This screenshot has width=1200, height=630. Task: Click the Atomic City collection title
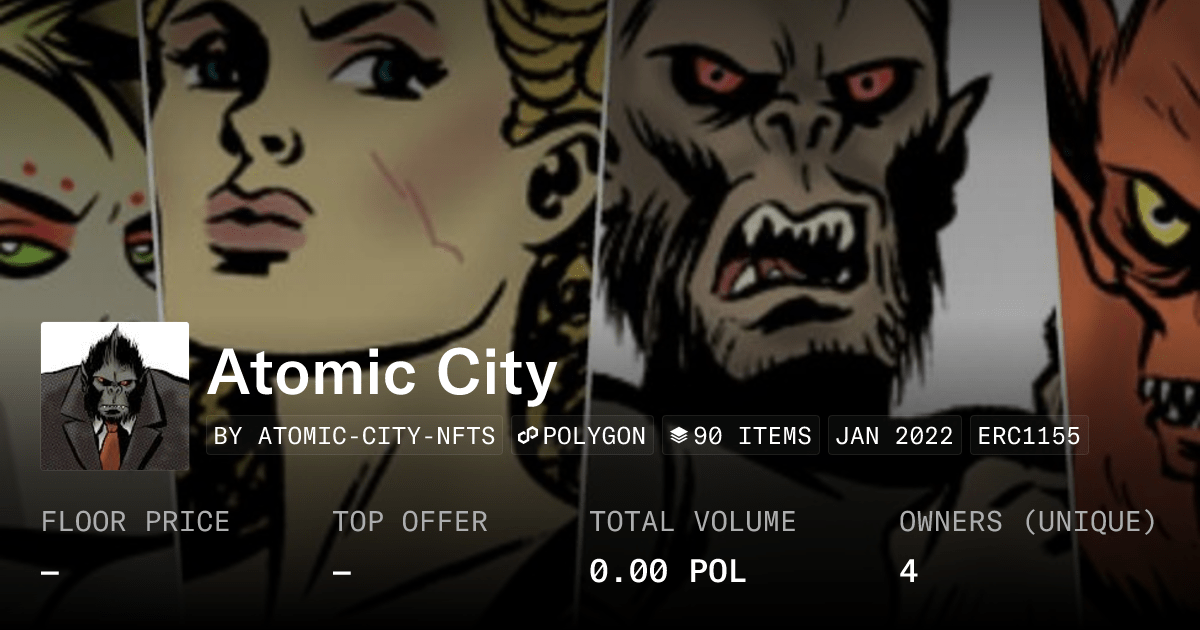(x=382, y=374)
